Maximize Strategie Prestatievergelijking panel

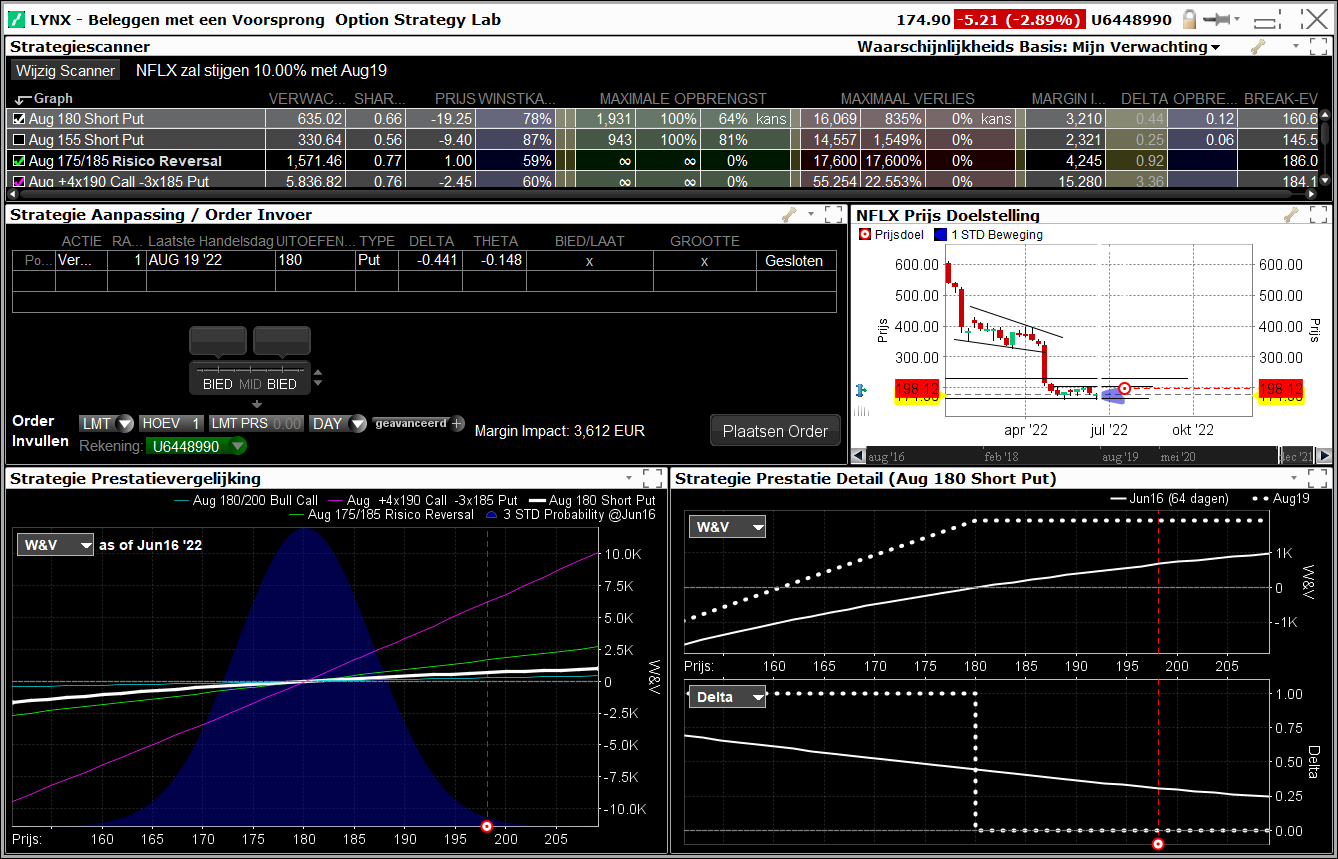click(x=652, y=478)
